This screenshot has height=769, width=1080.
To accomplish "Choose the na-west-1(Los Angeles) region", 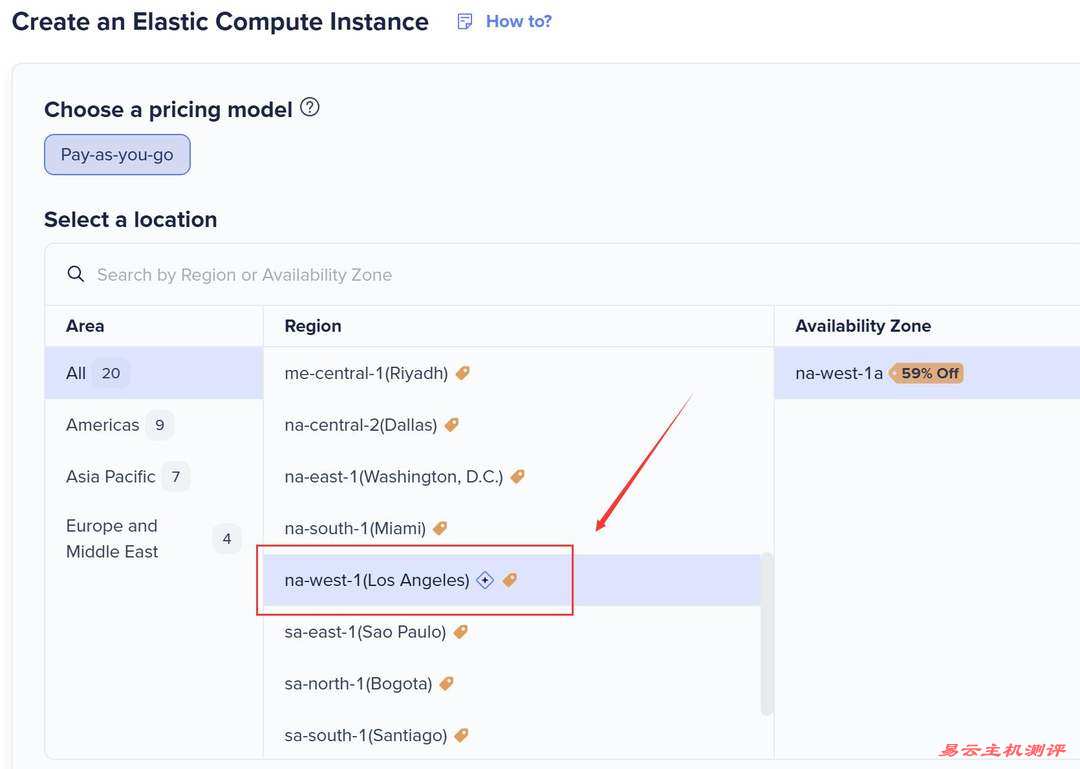I will (x=377, y=580).
